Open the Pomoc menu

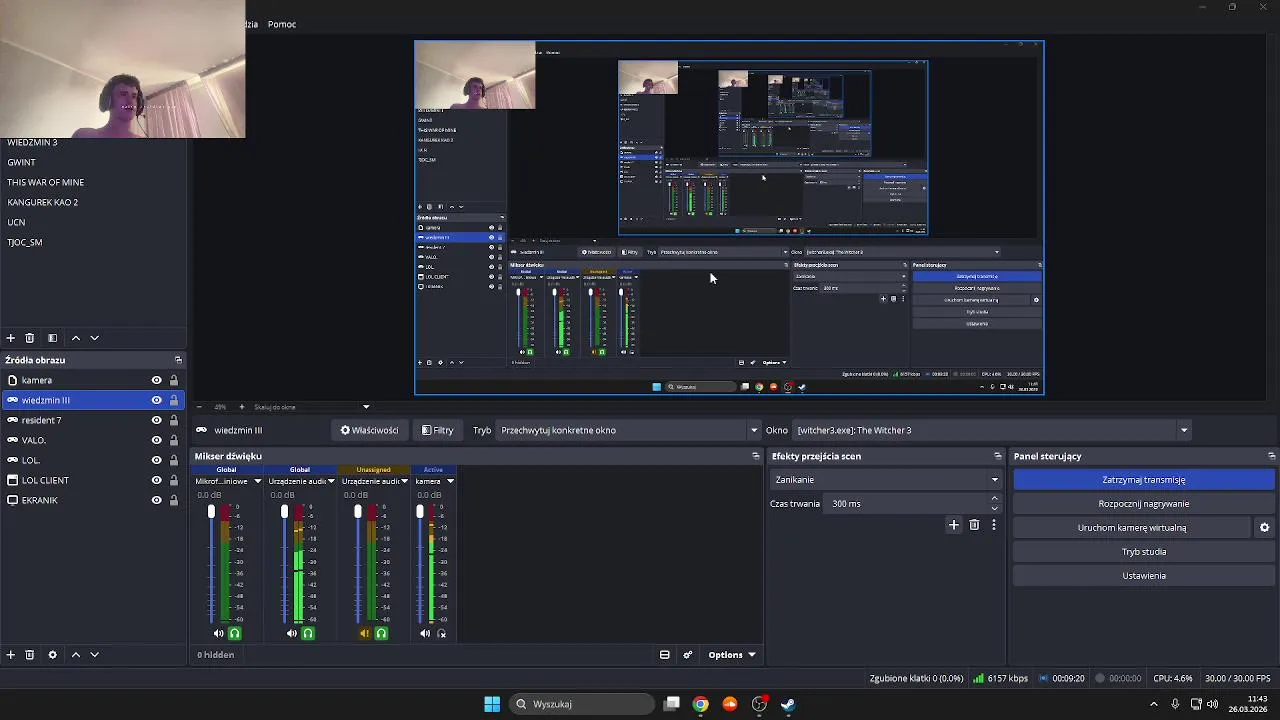click(x=282, y=24)
